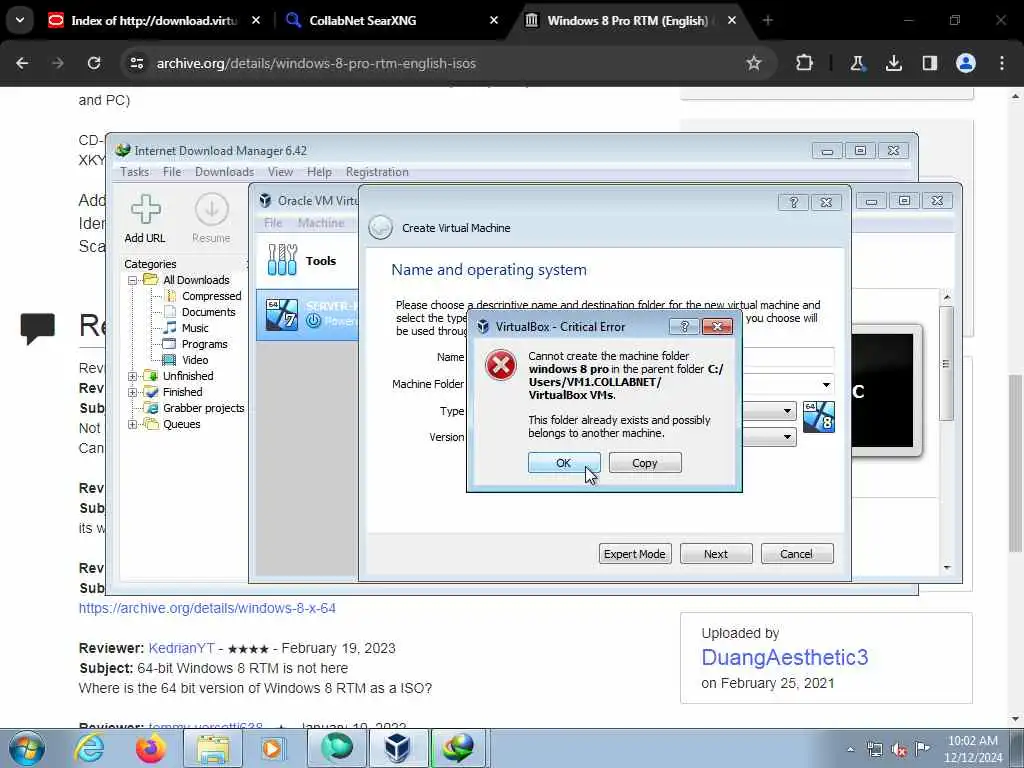Click Expert Mode in Create Virtual Machine
Image resolution: width=1024 pixels, height=768 pixels.
point(635,553)
